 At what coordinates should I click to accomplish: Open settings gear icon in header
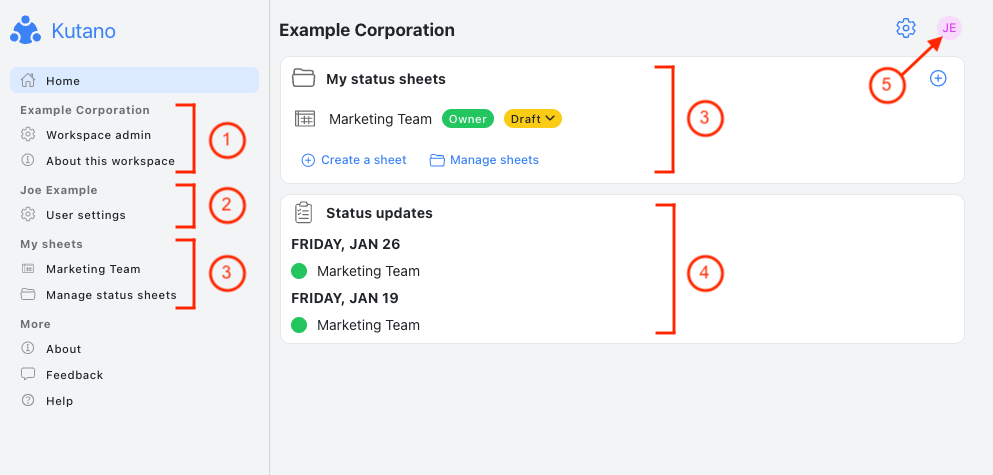tap(906, 28)
